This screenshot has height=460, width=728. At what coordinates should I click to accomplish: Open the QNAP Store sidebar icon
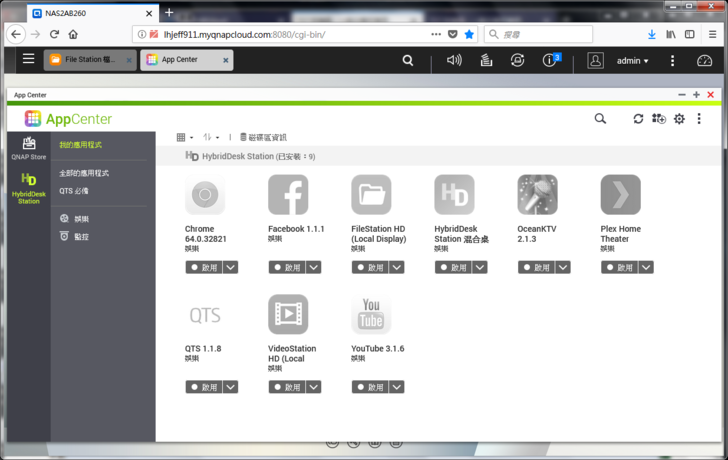[29, 149]
